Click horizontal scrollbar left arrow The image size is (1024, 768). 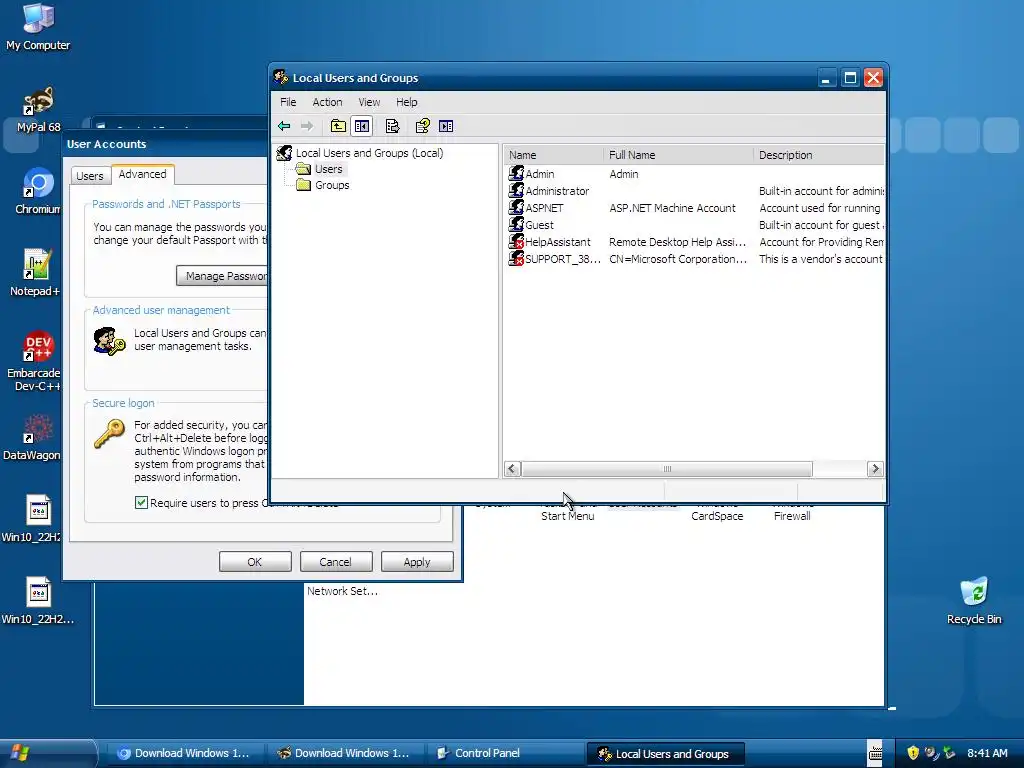click(513, 469)
